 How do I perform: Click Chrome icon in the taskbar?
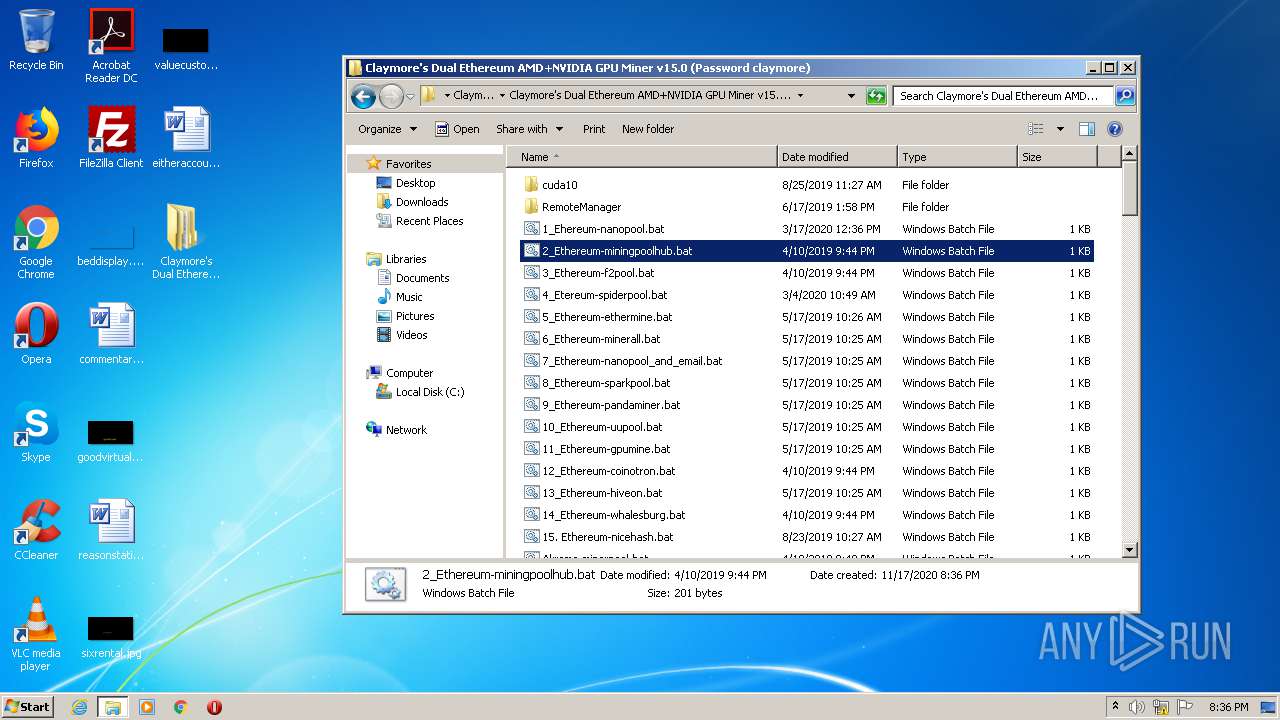point(181,707)
